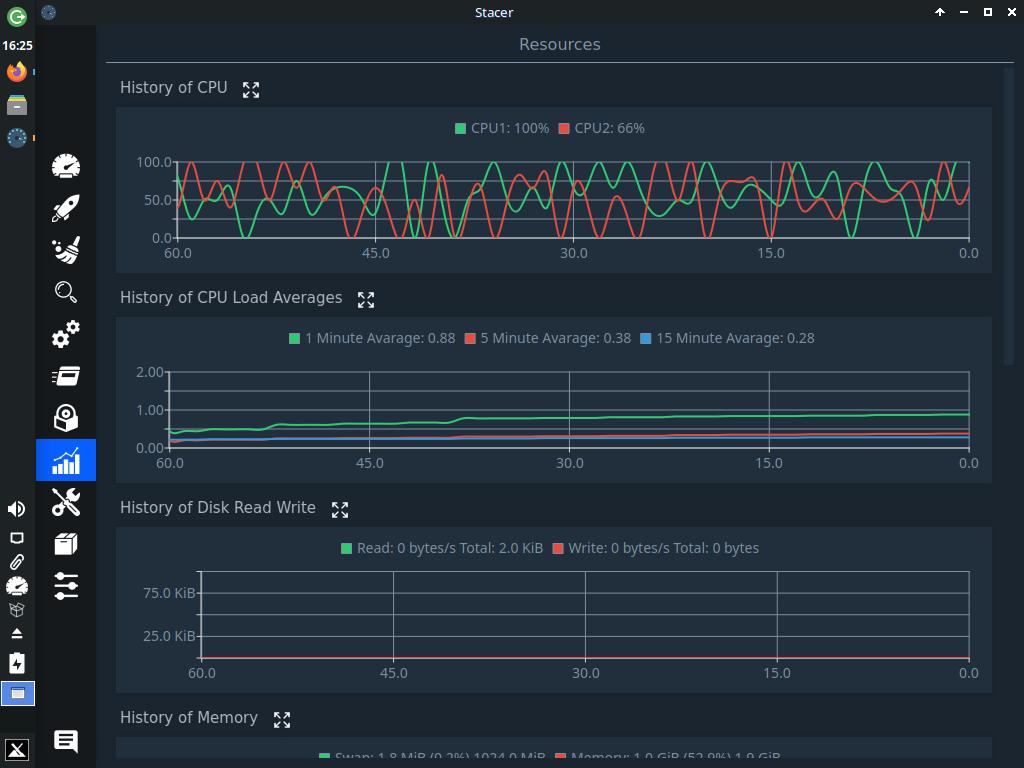Expand the History of Memory chart
Viewport: 1024px width, 768px height.
point(281,720)
